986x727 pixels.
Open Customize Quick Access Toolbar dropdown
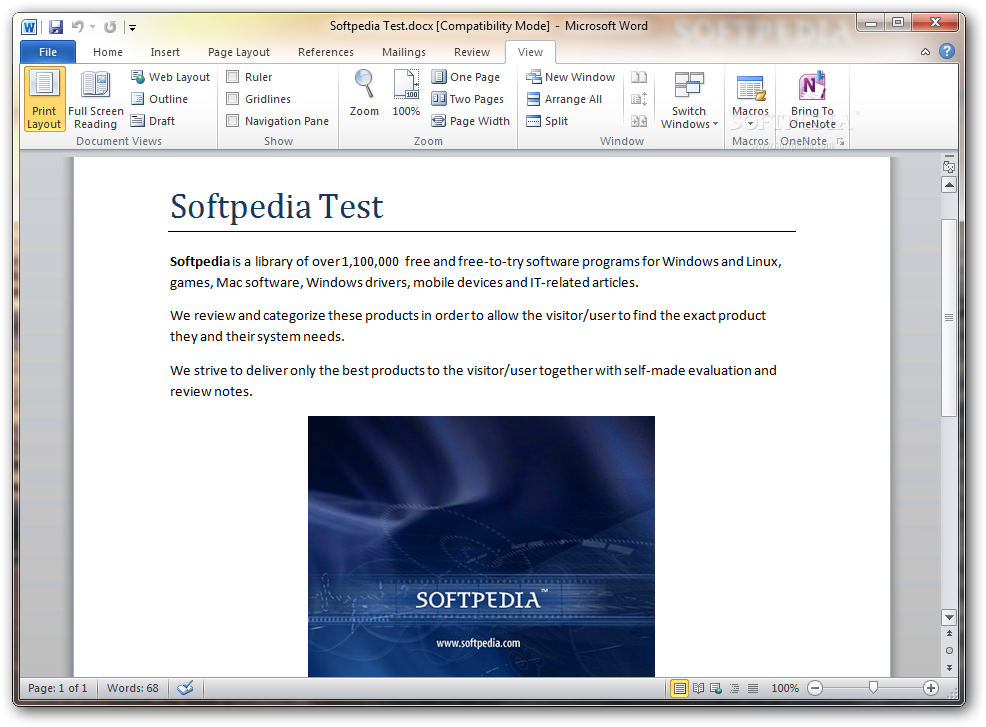[x=132, y=28]
